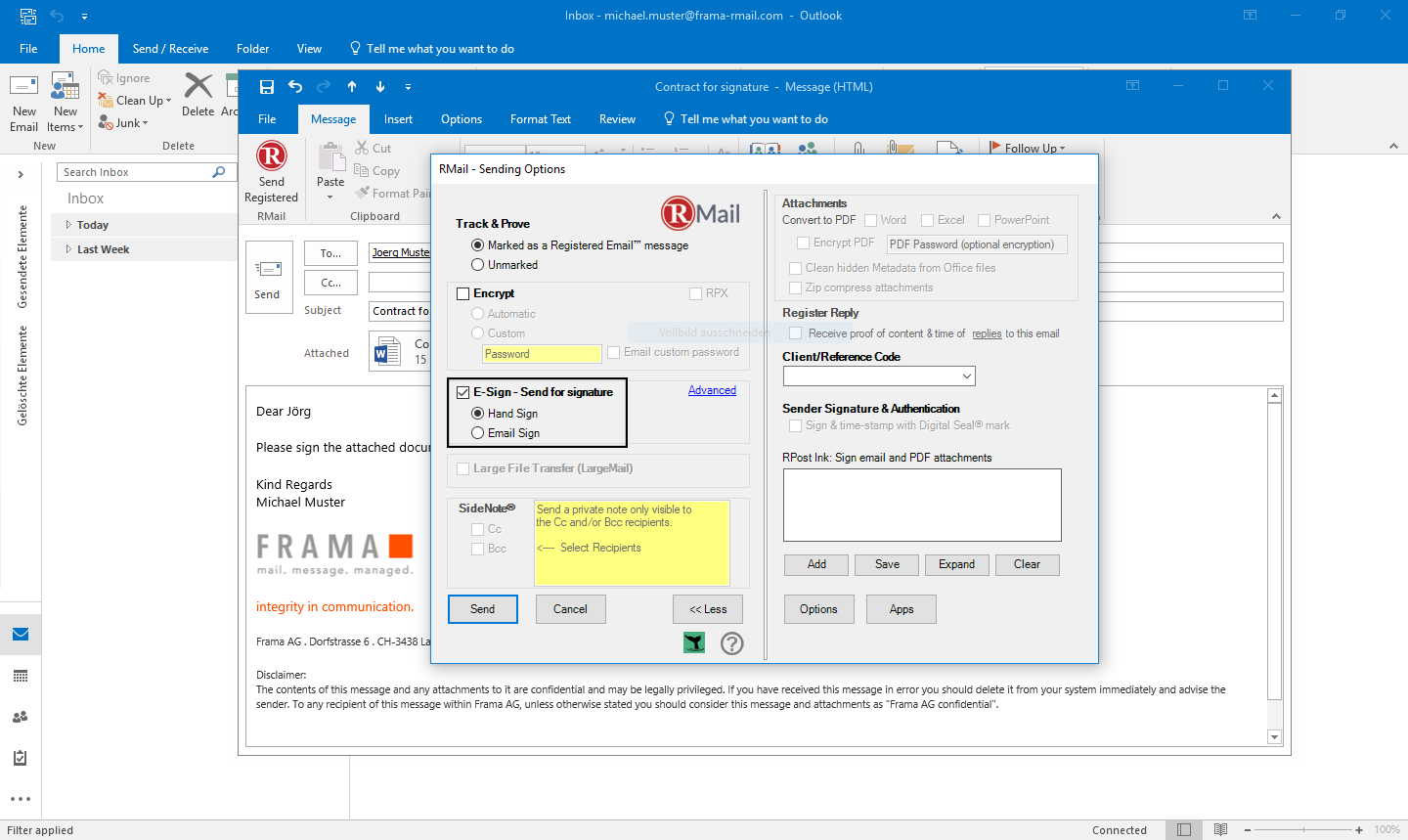Click the Save icon in message window
This screenshot has width=1408, height=840.
(x=266, y=86)
